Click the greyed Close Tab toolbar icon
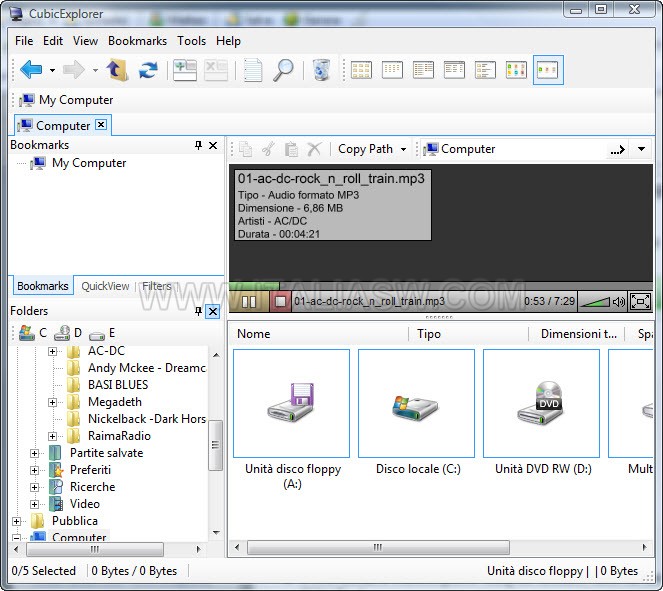Screen dimensions: 663x591 (216, 69)
